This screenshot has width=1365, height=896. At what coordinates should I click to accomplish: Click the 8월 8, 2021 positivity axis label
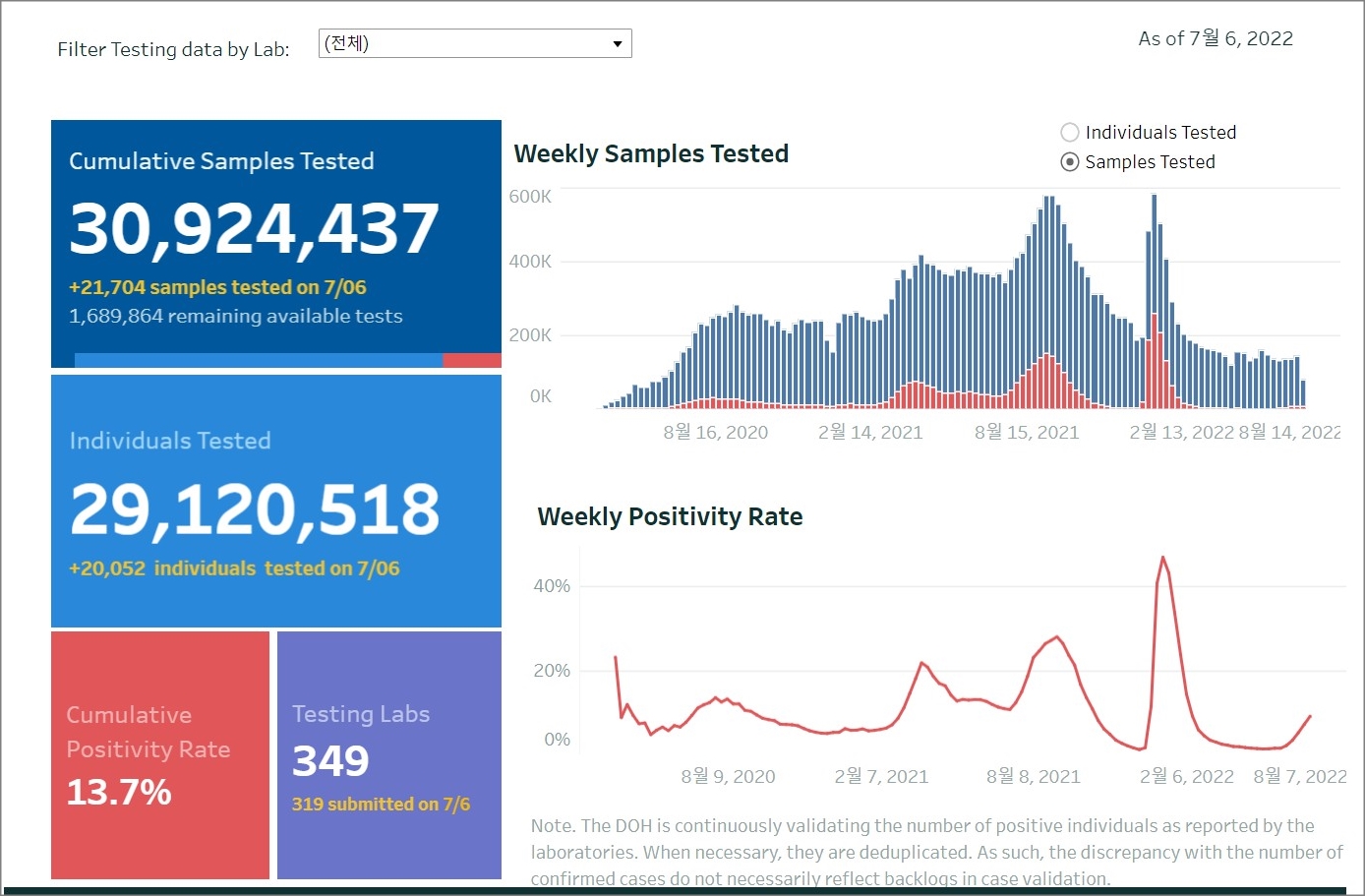tap(1034, 776)
